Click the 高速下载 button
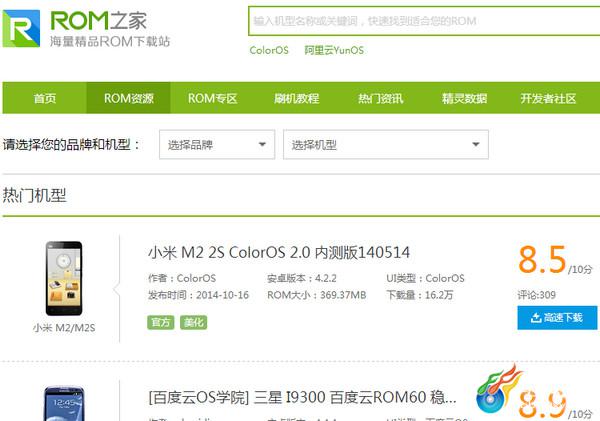 557,318
